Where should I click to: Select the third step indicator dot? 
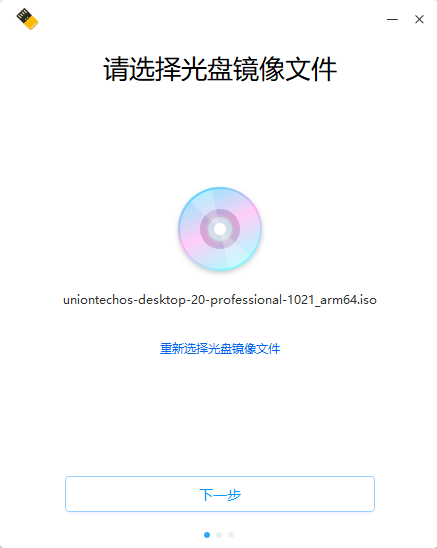click(x=231, y=535)
